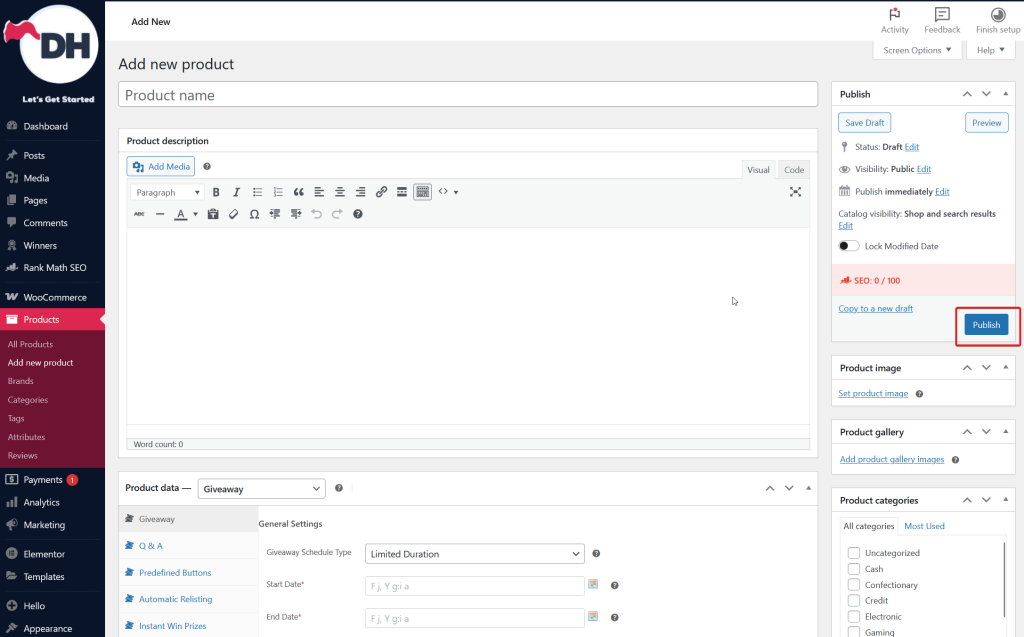The image size is (1024, 637).
Task: Toggle the Lock Modified Date switch
Action: coord(848,246)
